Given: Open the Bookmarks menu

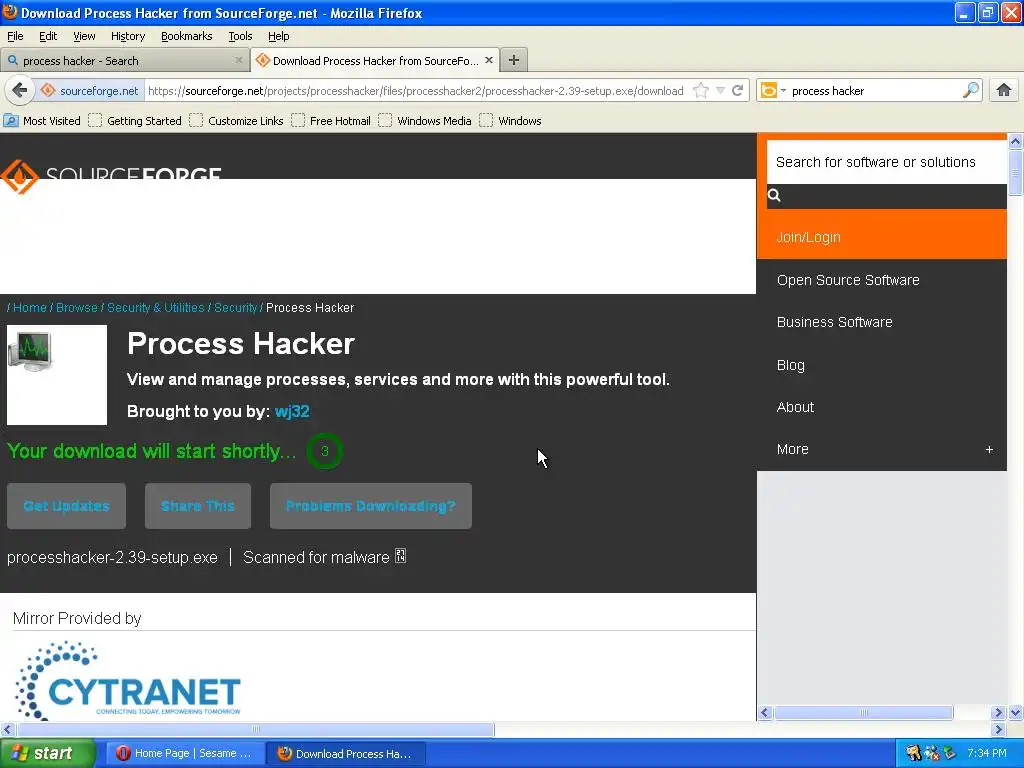Looking at the screenshot, I should (187, 36).
